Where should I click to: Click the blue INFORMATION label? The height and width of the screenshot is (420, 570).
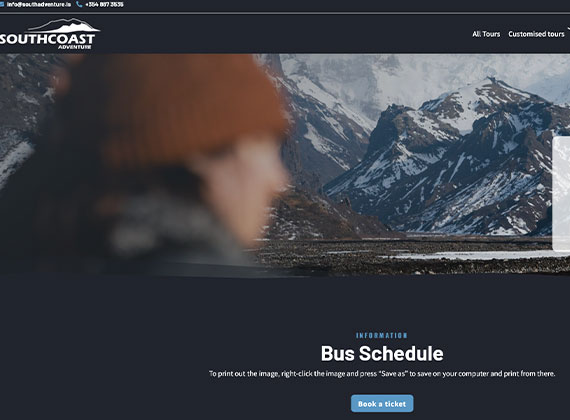click(382, 335)
